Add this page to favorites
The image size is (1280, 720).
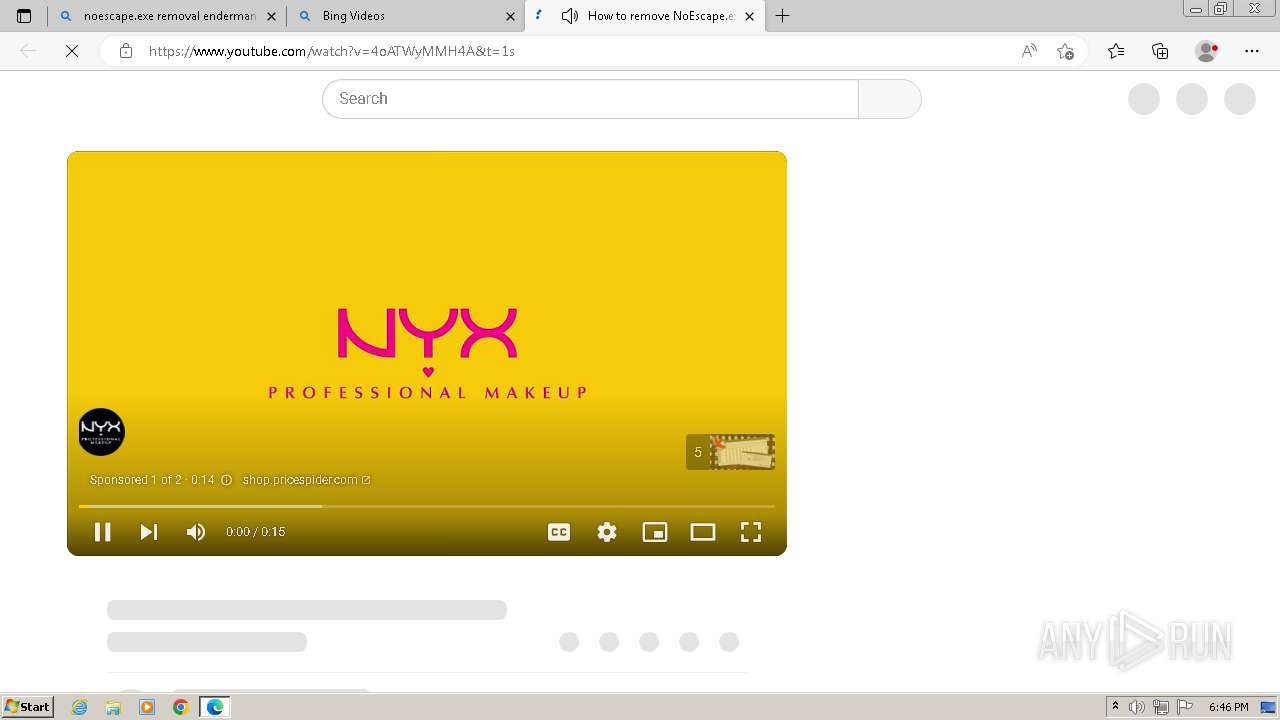point(1065,51)
